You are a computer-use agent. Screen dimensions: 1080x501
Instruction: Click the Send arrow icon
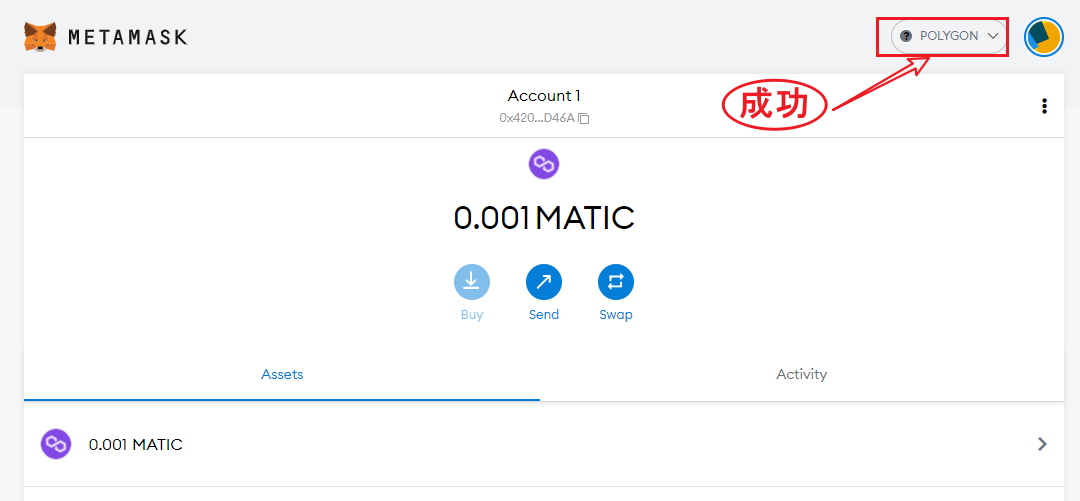coord(544,282)
